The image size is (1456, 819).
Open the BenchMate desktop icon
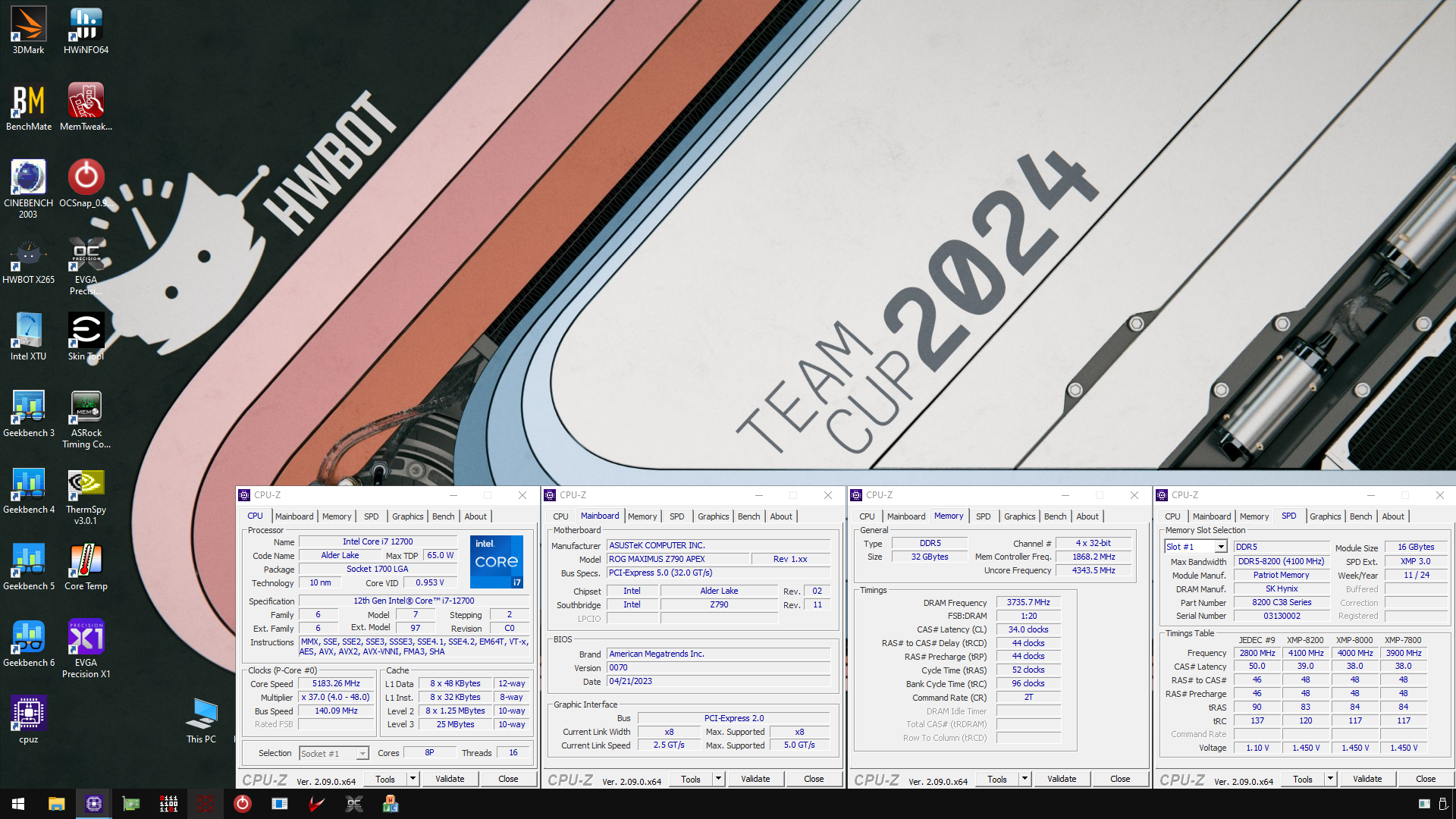pyautogui.click(x=28, y=107)
